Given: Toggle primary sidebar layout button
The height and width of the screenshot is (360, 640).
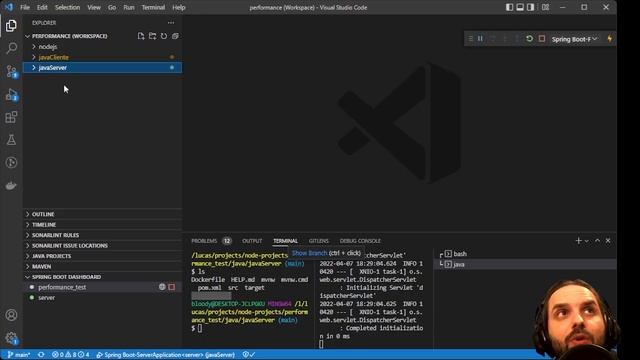Looking at the screenshot, I should click(509, 7).
